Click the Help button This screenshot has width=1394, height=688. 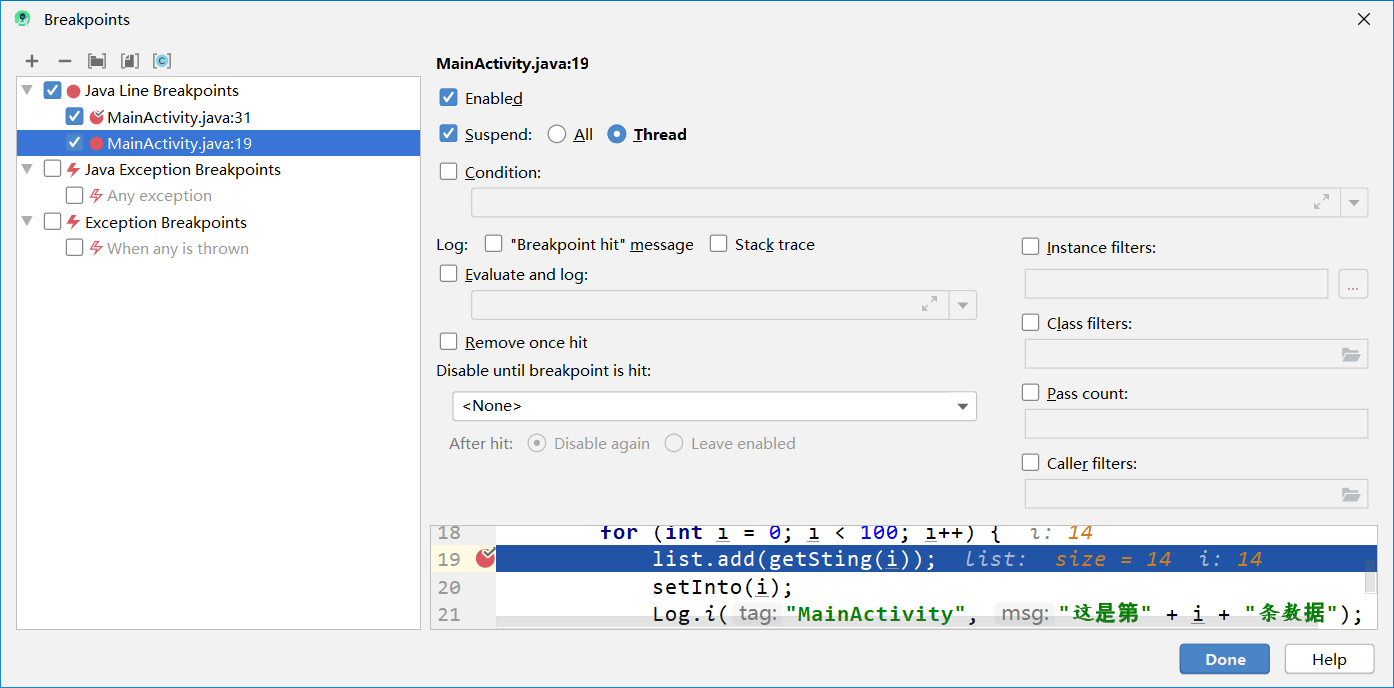pyautogui.click(x=1329, y=659)
